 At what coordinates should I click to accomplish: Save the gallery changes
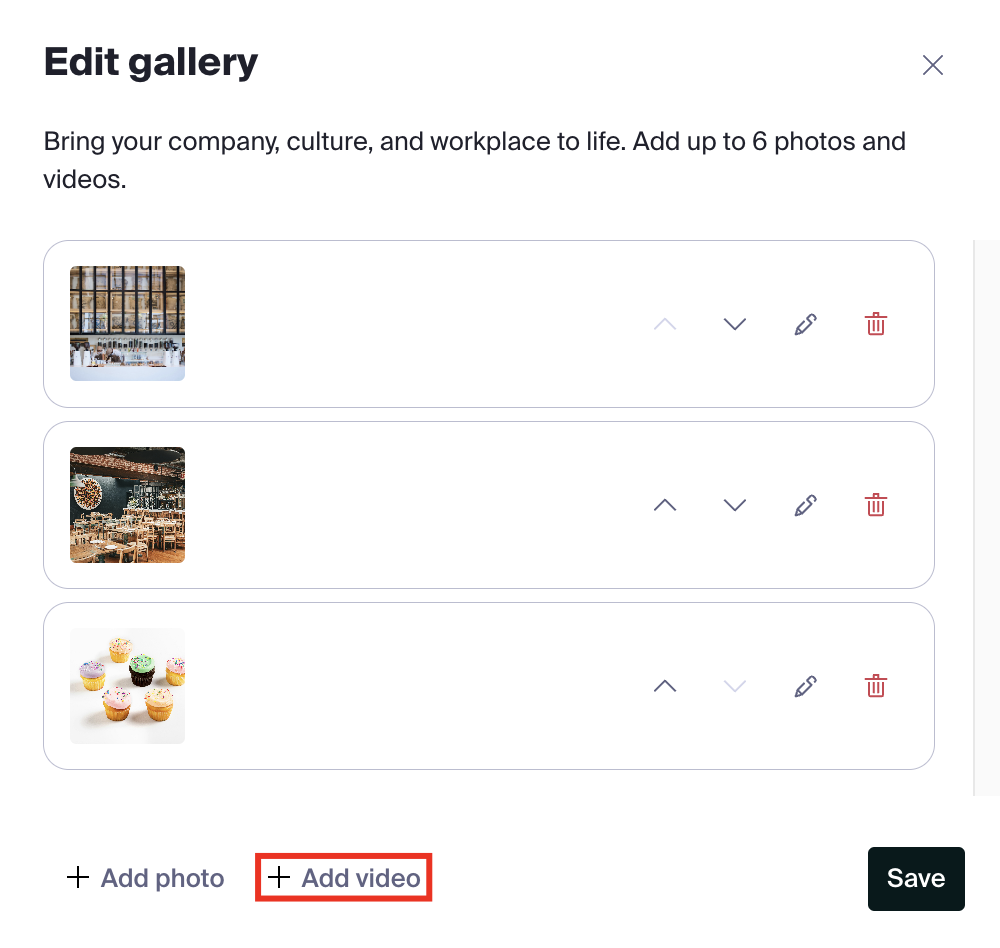point(916,878)
